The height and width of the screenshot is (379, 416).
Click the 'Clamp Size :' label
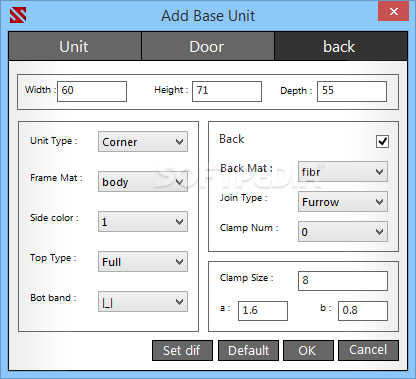pyautogui.click(x=247, y=278)
